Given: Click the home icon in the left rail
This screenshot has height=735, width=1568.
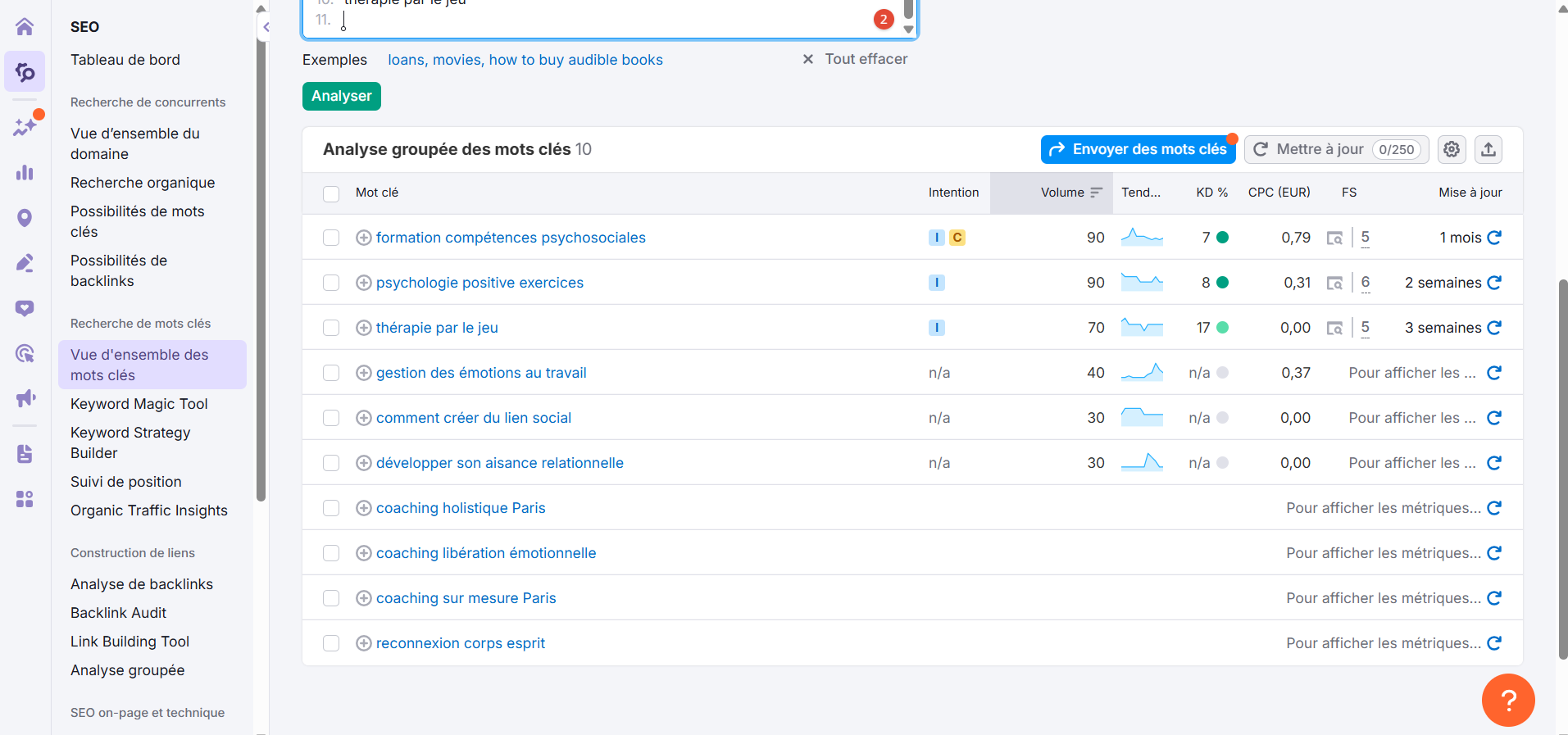Looking at the screenshot, I should (25, 27).
